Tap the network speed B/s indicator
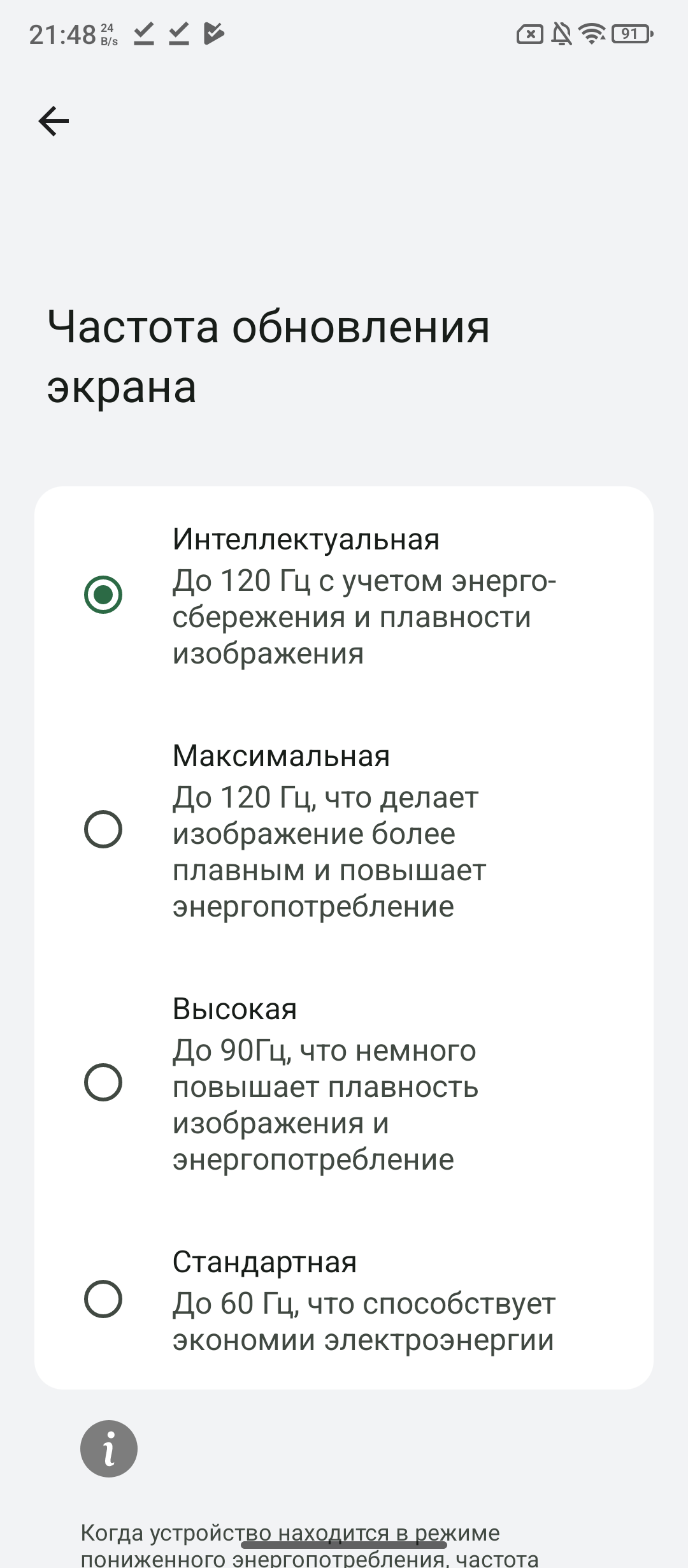 (109, 34)
